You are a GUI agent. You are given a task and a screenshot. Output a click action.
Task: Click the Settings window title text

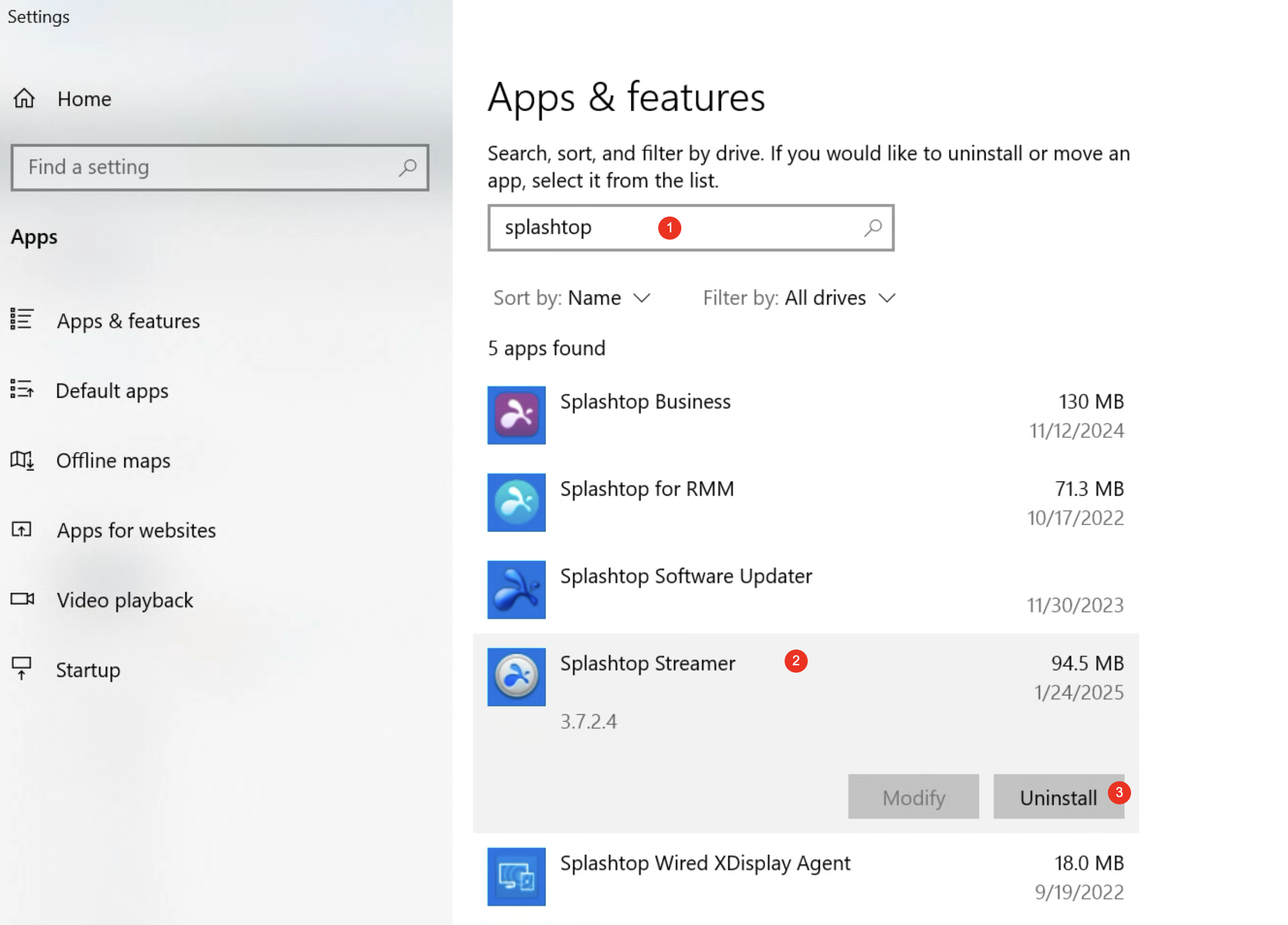(x=38, y=17)
